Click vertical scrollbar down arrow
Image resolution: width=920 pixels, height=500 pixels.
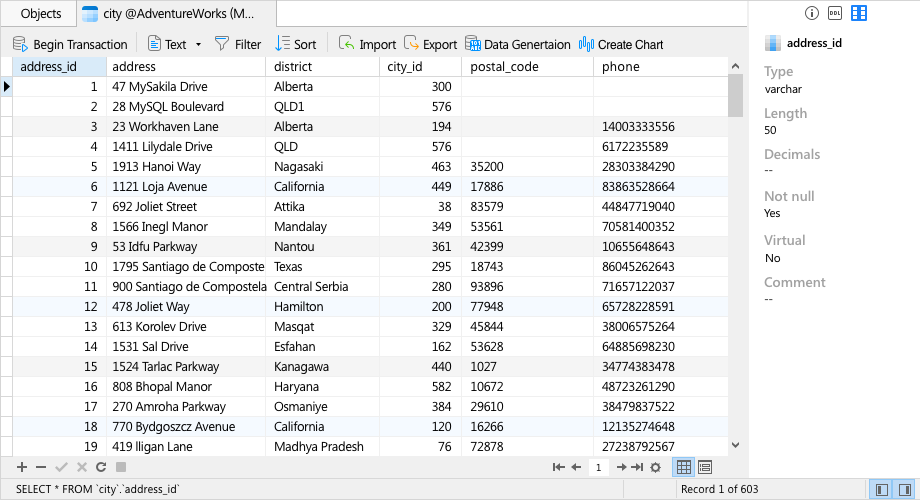tap(736, 445)
